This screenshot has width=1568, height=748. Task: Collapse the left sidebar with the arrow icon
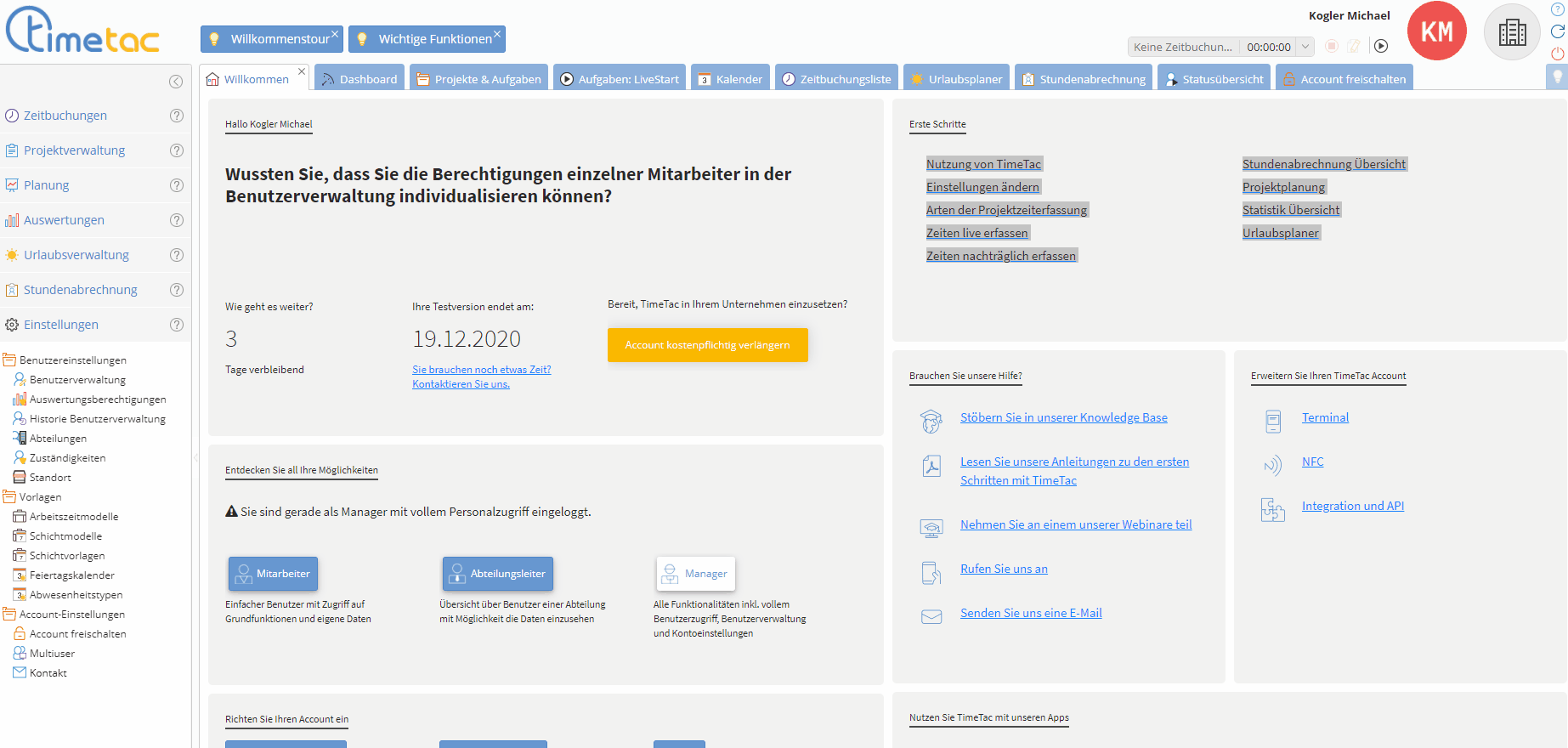(176, 82)
